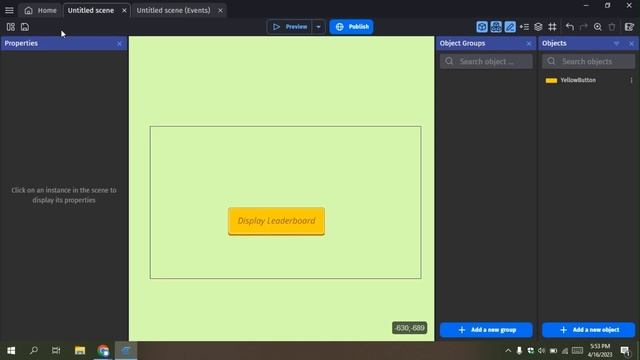Click the cursor coordinates readout -630;-689
The height and width of the screenshot is (360, 640).
(x=409, y=328)
